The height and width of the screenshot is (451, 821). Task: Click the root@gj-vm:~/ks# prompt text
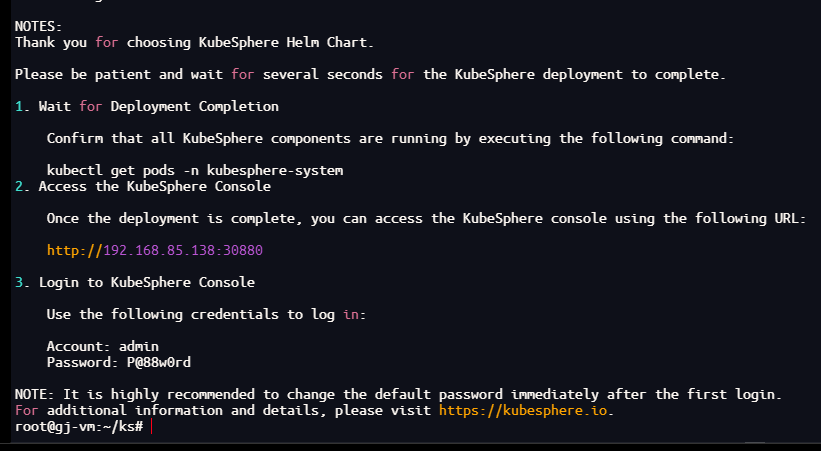[79, 426]
